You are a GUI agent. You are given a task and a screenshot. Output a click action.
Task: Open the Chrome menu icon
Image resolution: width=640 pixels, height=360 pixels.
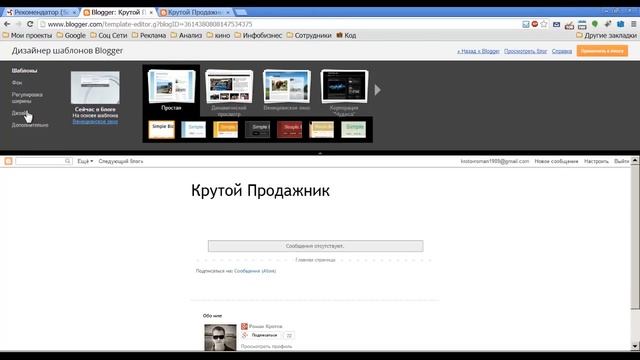tap(634, 24)
